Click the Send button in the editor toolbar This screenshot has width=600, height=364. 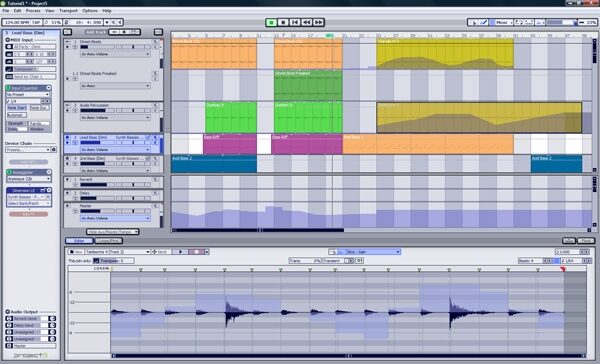[x=160, y=252]
